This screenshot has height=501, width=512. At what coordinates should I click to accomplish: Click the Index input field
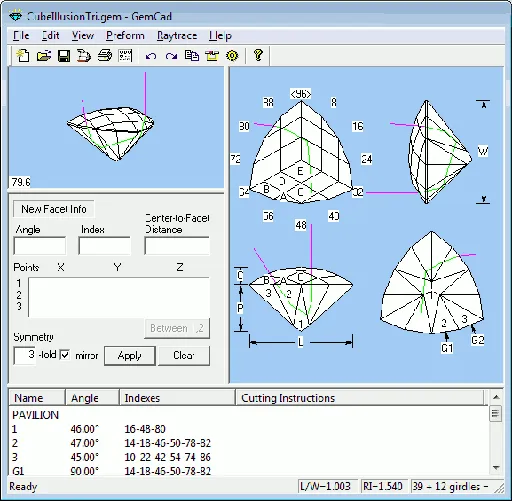(105, 246)
